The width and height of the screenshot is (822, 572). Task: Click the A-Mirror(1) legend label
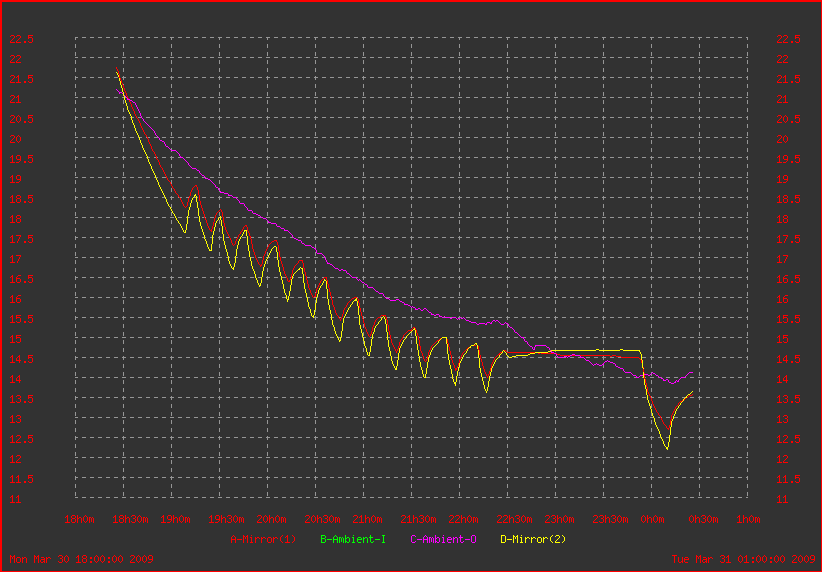(263, 539)
